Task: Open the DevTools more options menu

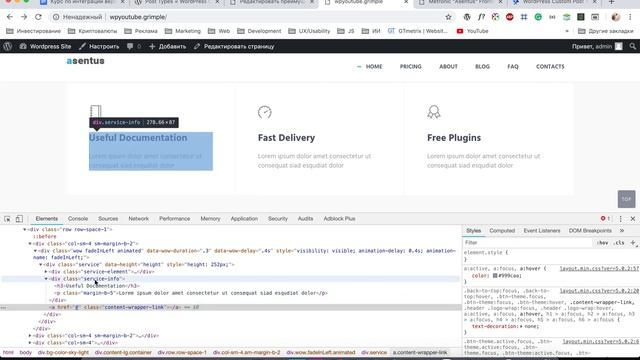Action: coord(621,219)
